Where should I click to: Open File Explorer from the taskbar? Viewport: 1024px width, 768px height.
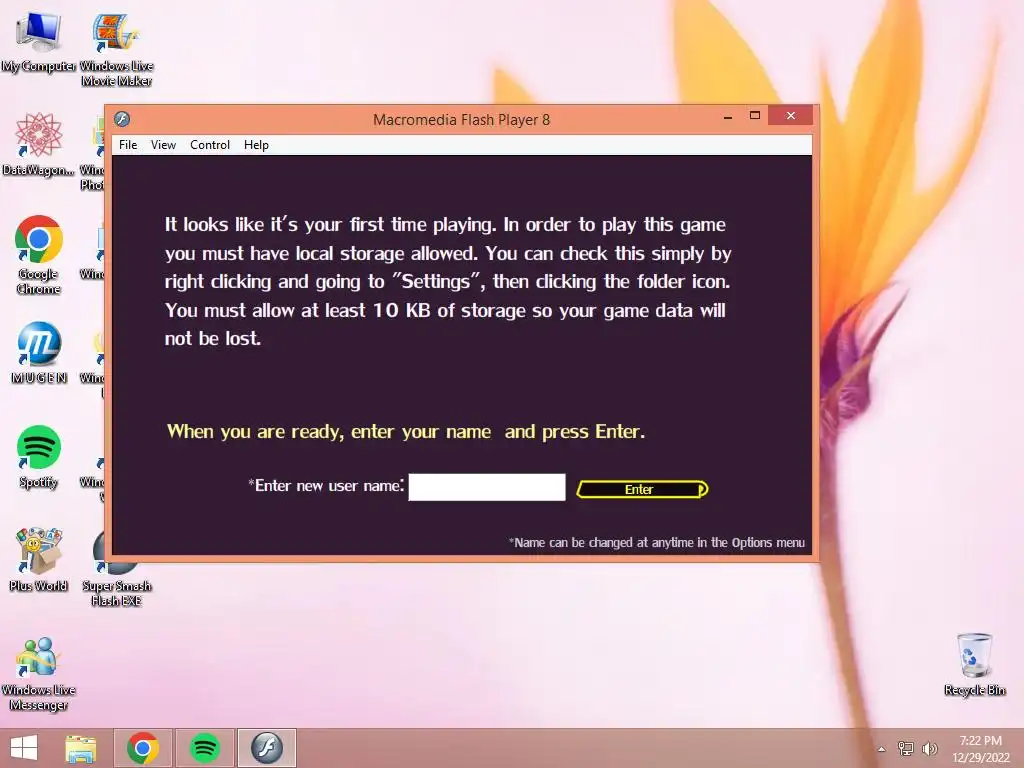(81, 748)
